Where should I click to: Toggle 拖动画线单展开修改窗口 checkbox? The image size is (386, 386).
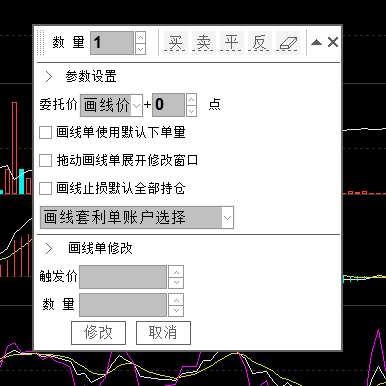[45, 160]
